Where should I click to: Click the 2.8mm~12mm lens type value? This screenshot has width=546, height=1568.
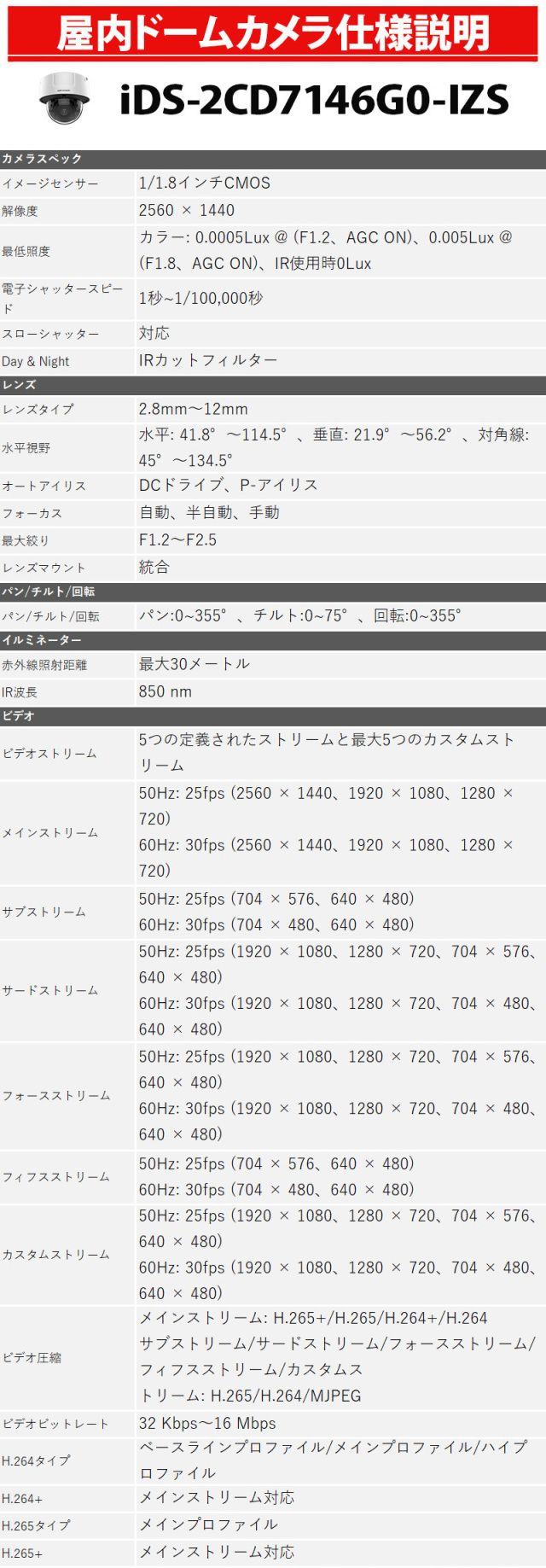point(193,409)
